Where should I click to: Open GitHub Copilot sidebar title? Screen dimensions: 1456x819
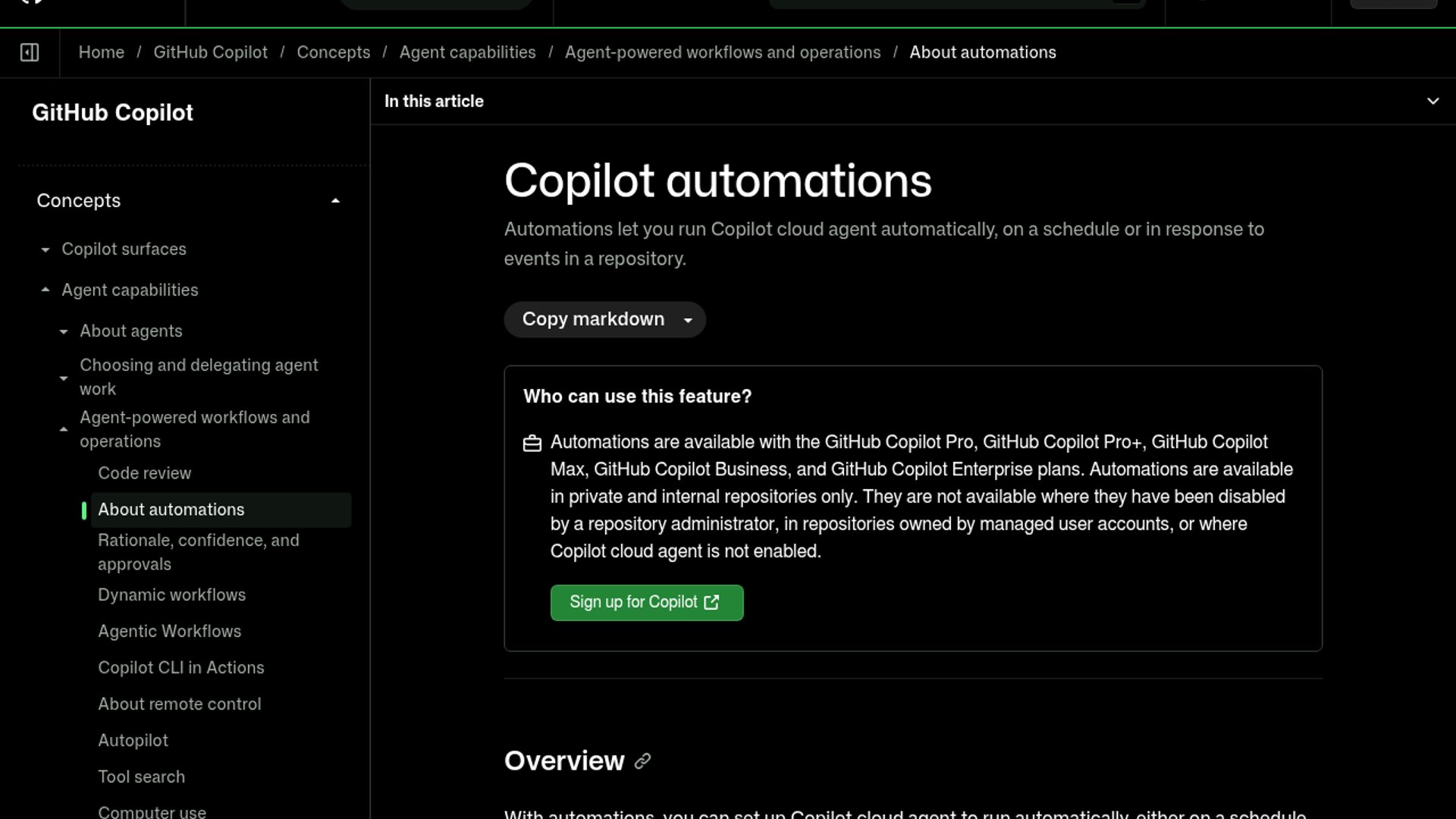112,112
